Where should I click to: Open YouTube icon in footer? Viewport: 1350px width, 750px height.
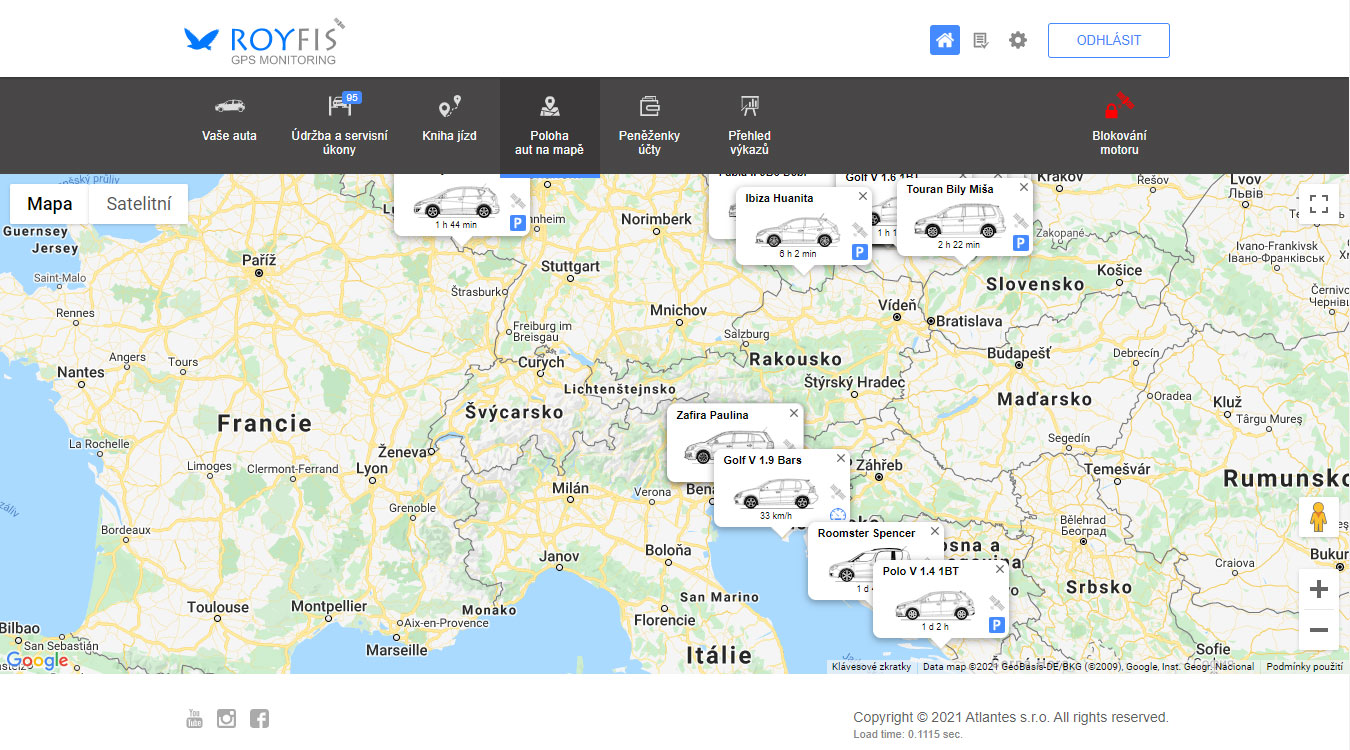195,718
